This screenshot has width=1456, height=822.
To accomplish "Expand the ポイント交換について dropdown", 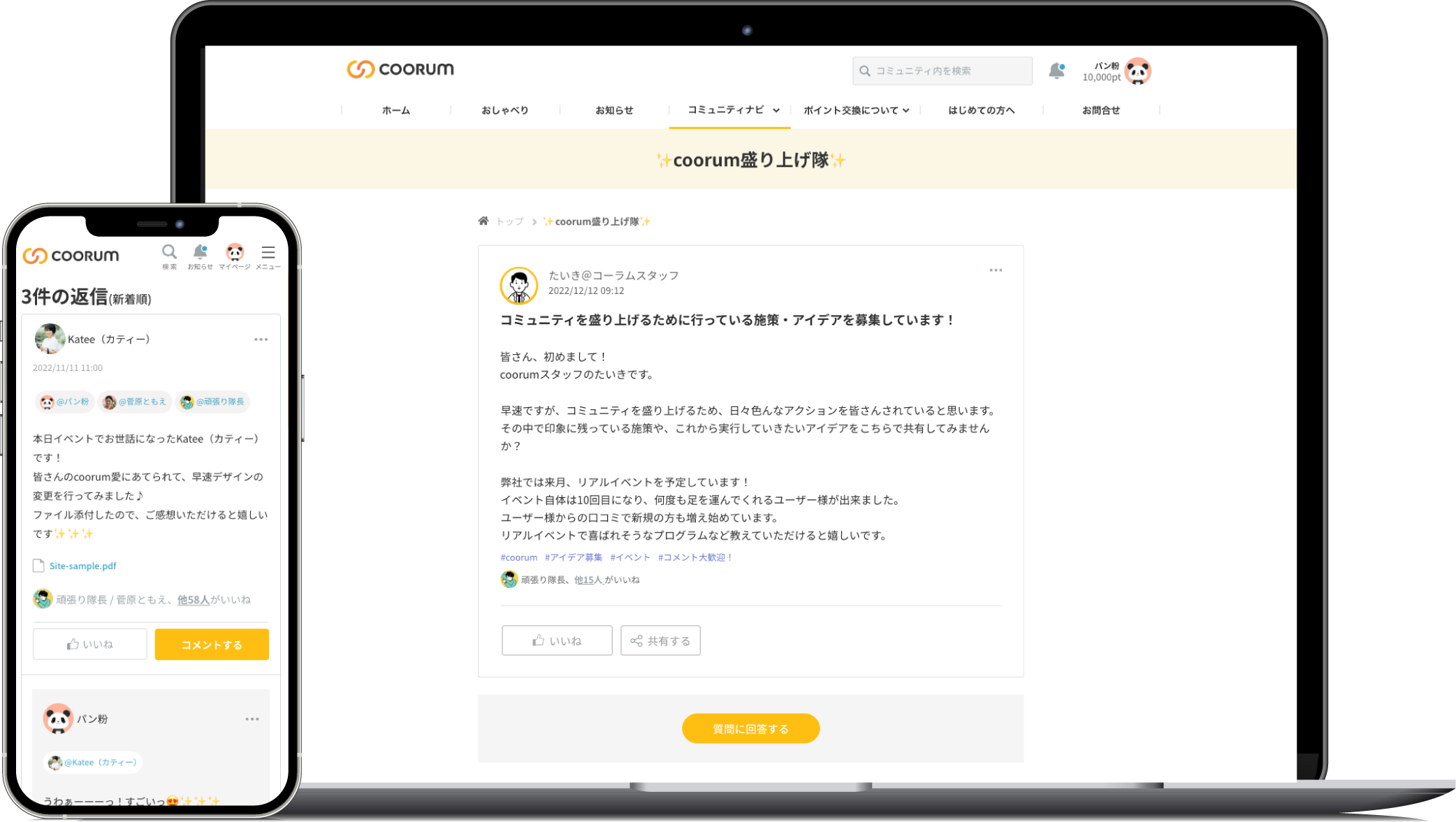I will coord(857,110).
